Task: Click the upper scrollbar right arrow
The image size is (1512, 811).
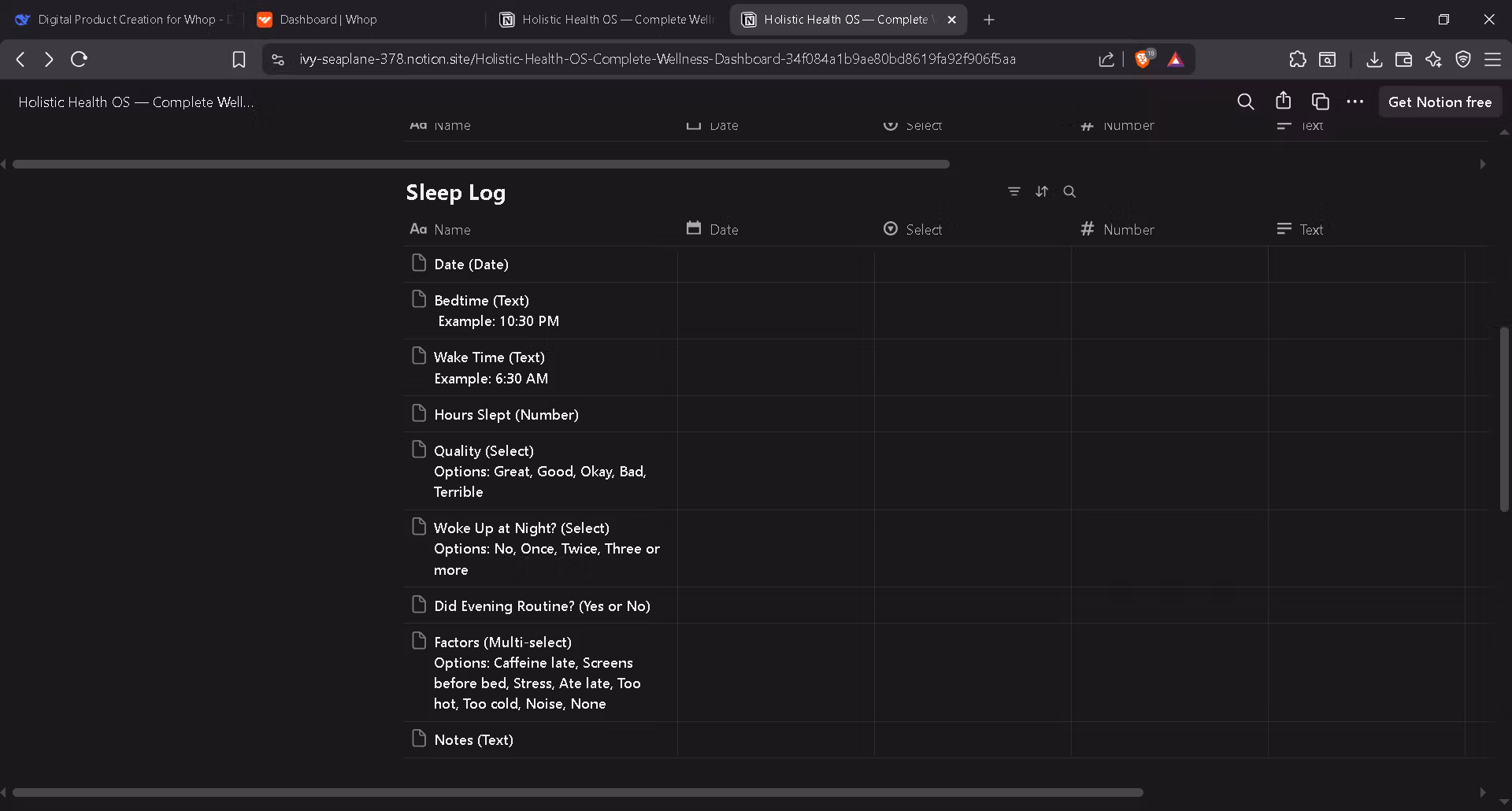Action: [1483, 164]
